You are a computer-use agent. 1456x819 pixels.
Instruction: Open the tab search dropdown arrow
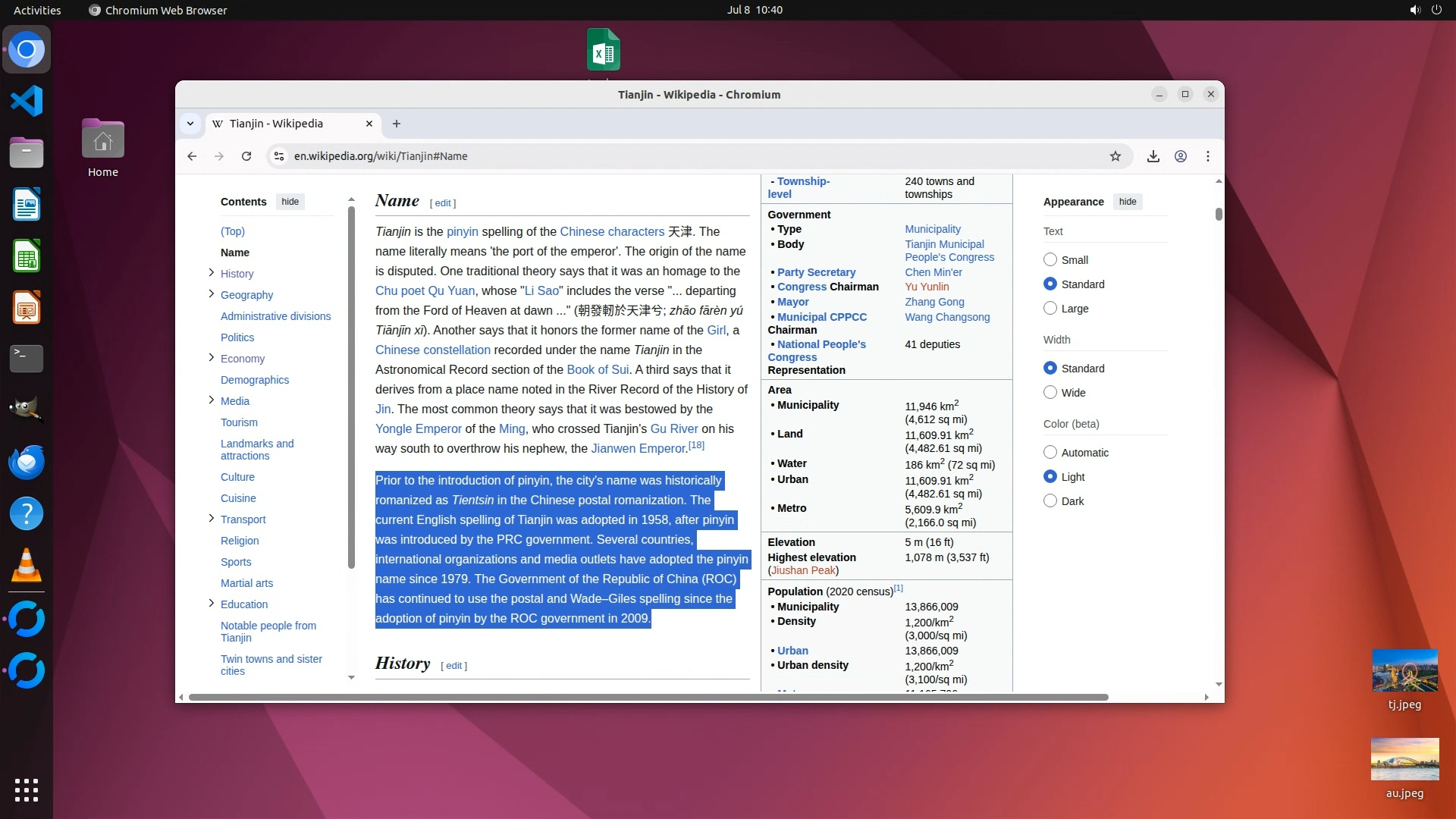190,124
